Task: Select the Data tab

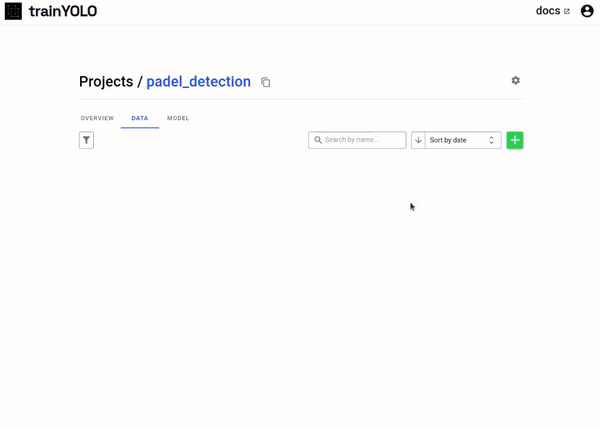Action: point(140,118)
